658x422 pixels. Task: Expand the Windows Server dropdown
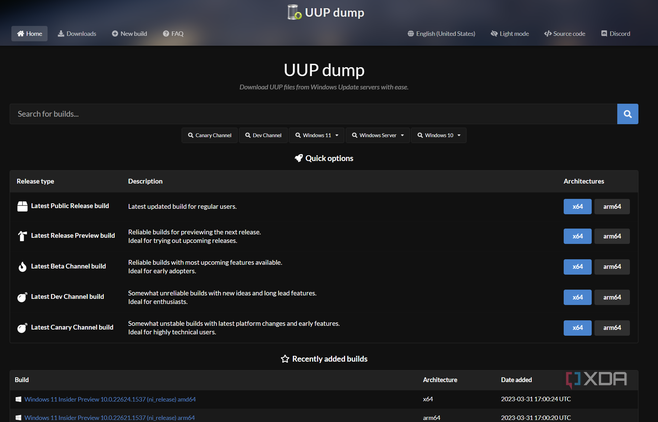[x=378, y=135]
